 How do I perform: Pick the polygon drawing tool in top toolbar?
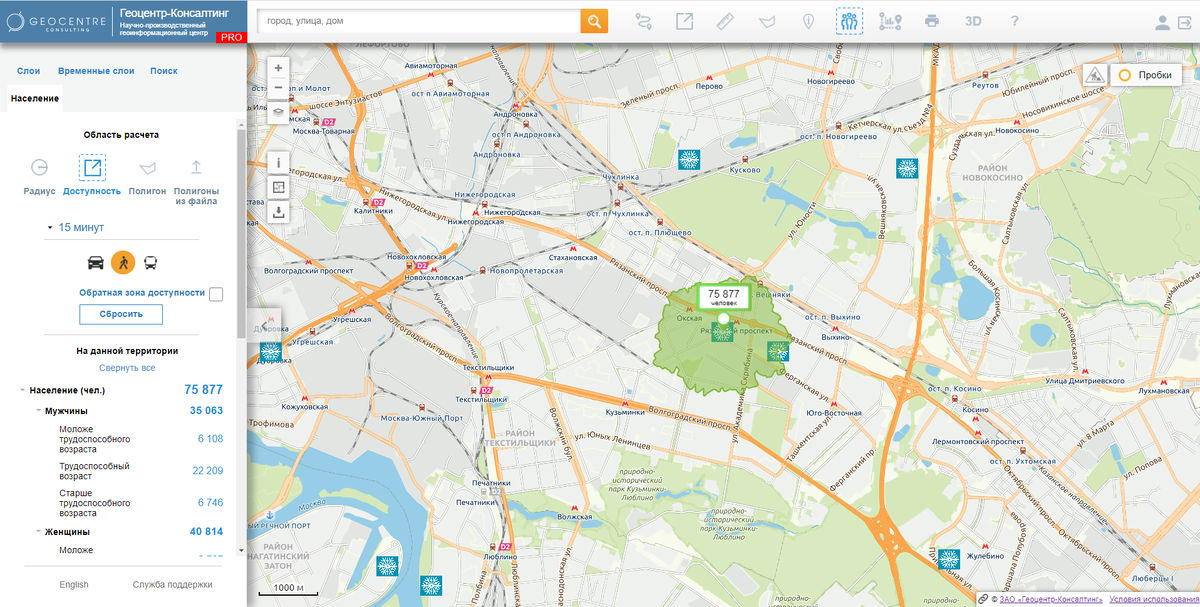point(767,21)
